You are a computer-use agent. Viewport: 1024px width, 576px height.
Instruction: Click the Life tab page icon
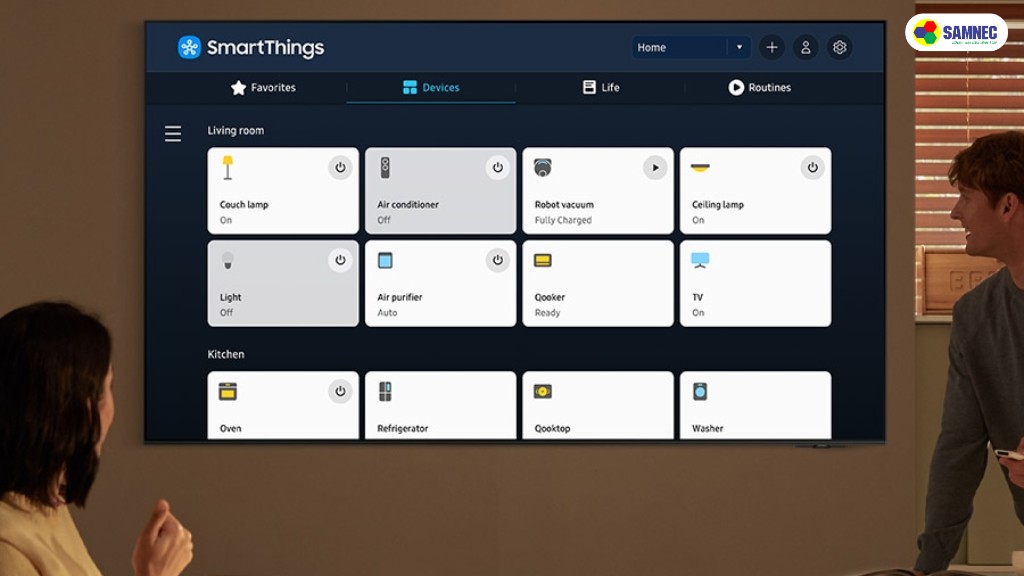pyautogui.click(x=589, y=87)
